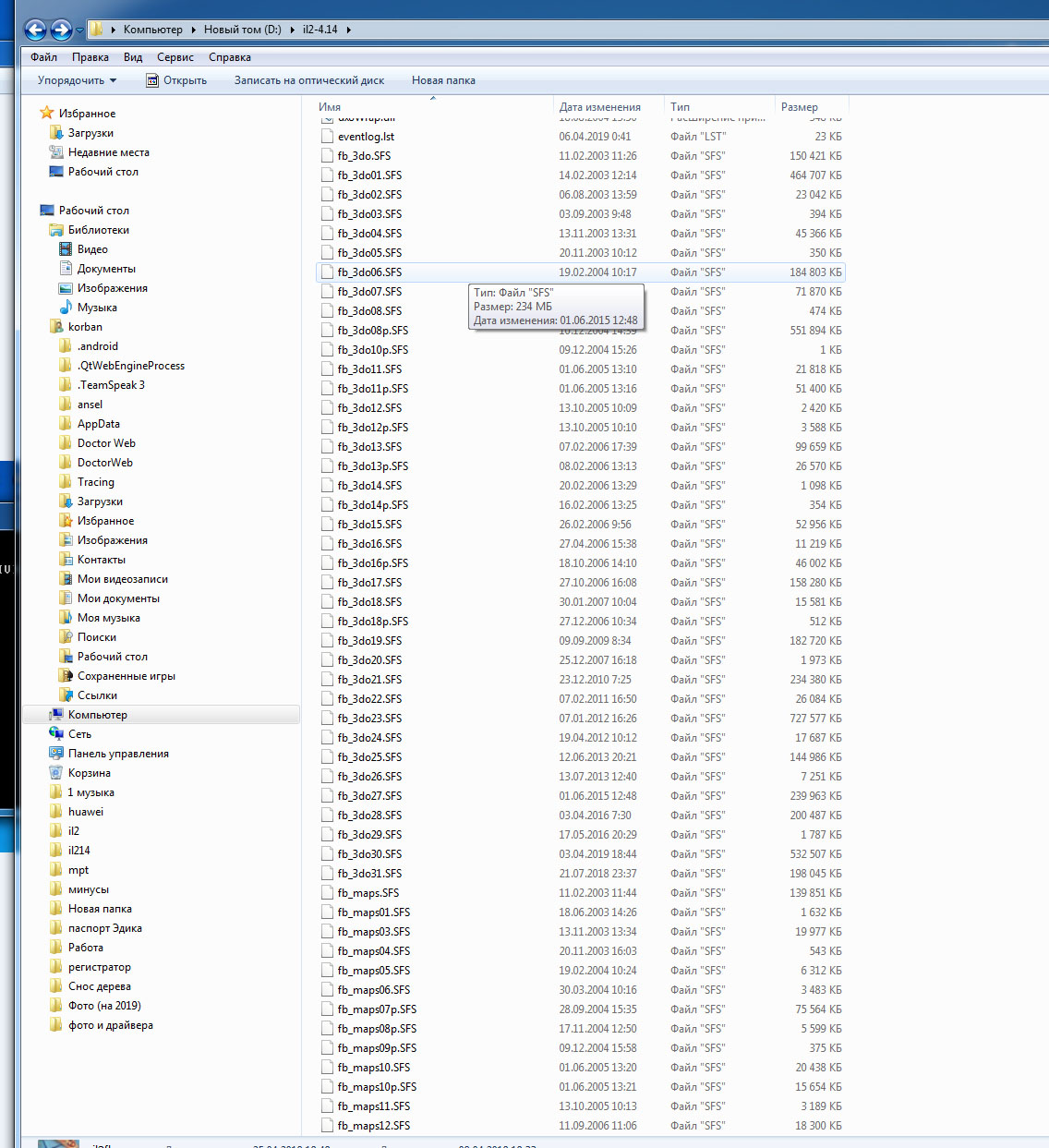Click the Открыть toolbar button
1049x1148 pixels.
pos(176,80)
